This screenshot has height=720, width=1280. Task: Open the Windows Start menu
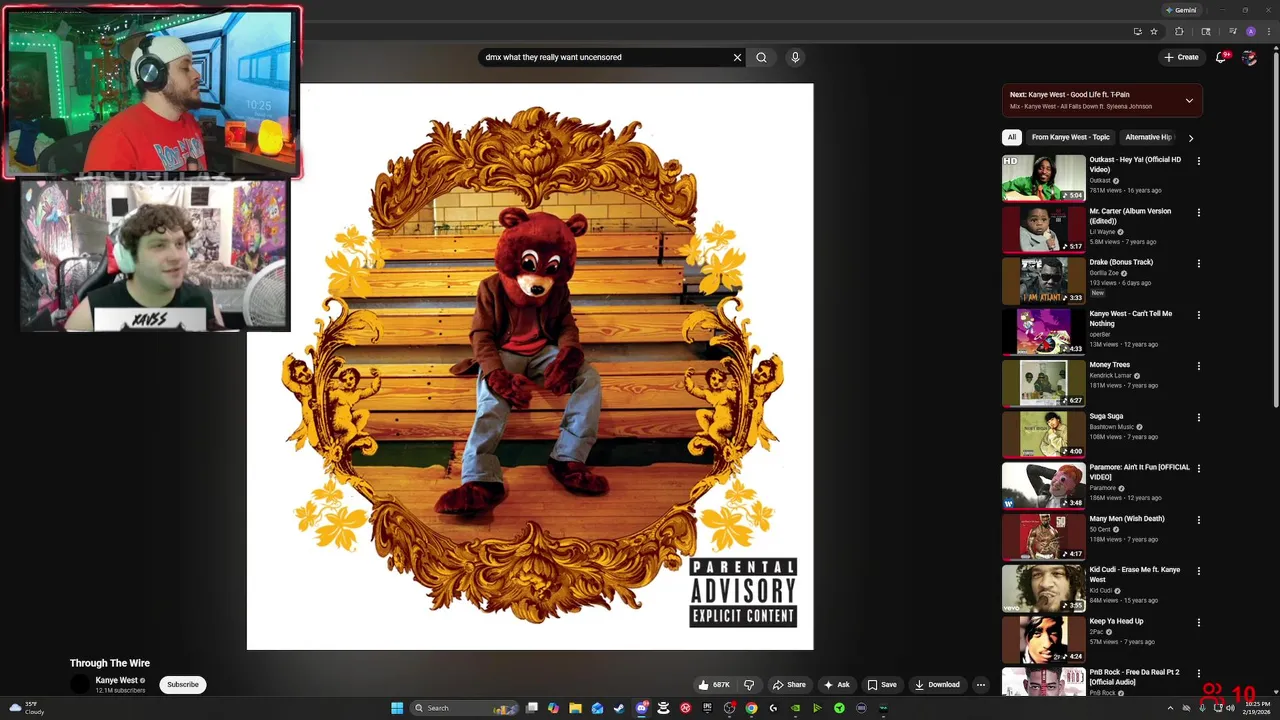point(397,708)
